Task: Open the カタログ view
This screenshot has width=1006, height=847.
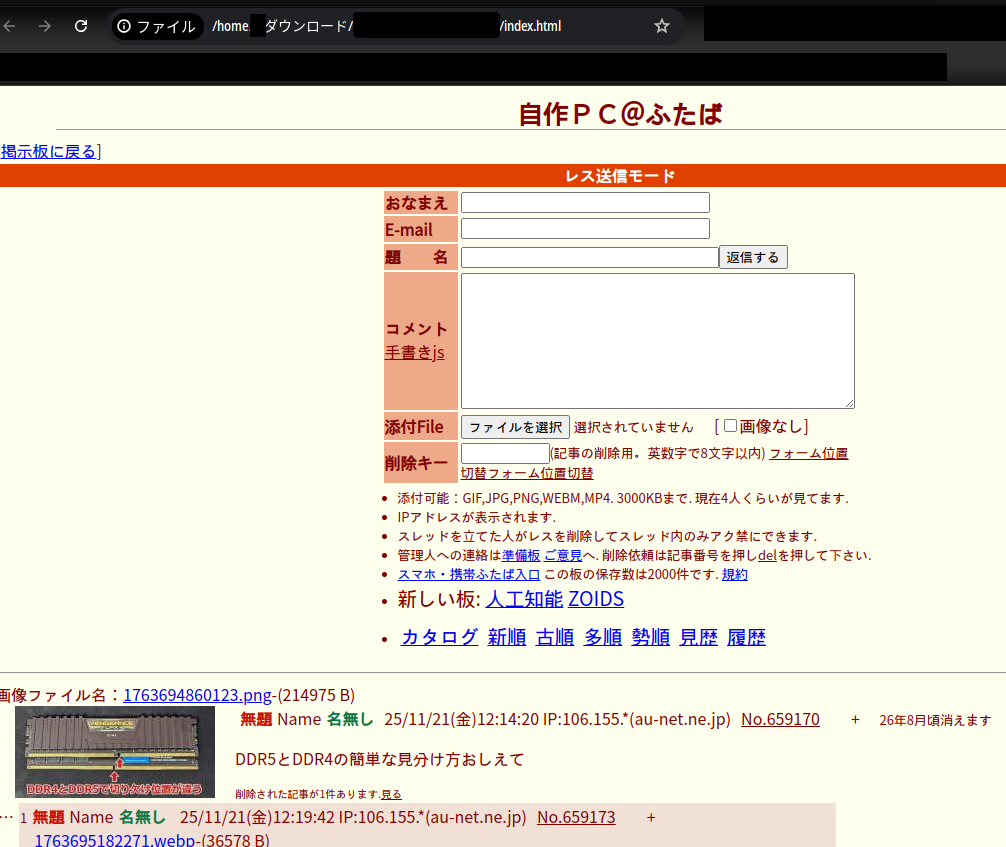Action: click(x=439, y=637)
